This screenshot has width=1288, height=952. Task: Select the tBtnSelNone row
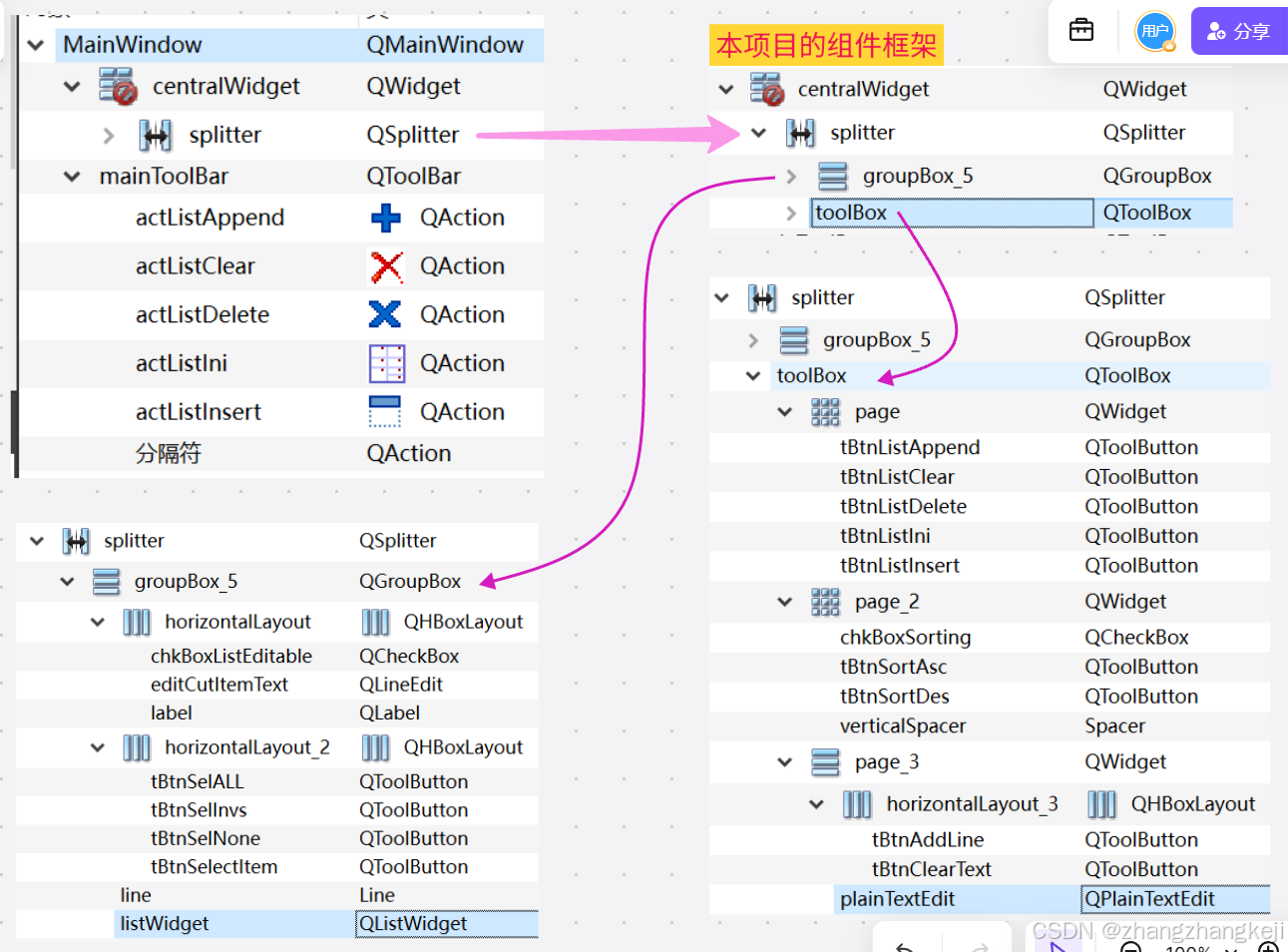click(x=277, y=838)
